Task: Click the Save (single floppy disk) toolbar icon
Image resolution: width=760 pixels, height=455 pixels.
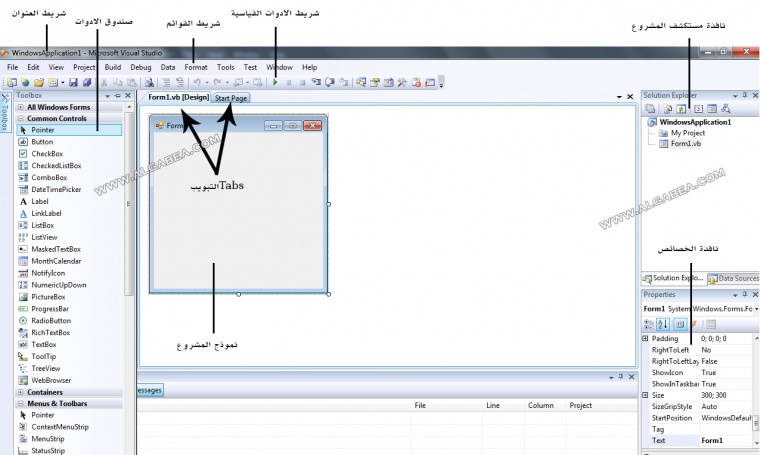Action: [73, 82]
